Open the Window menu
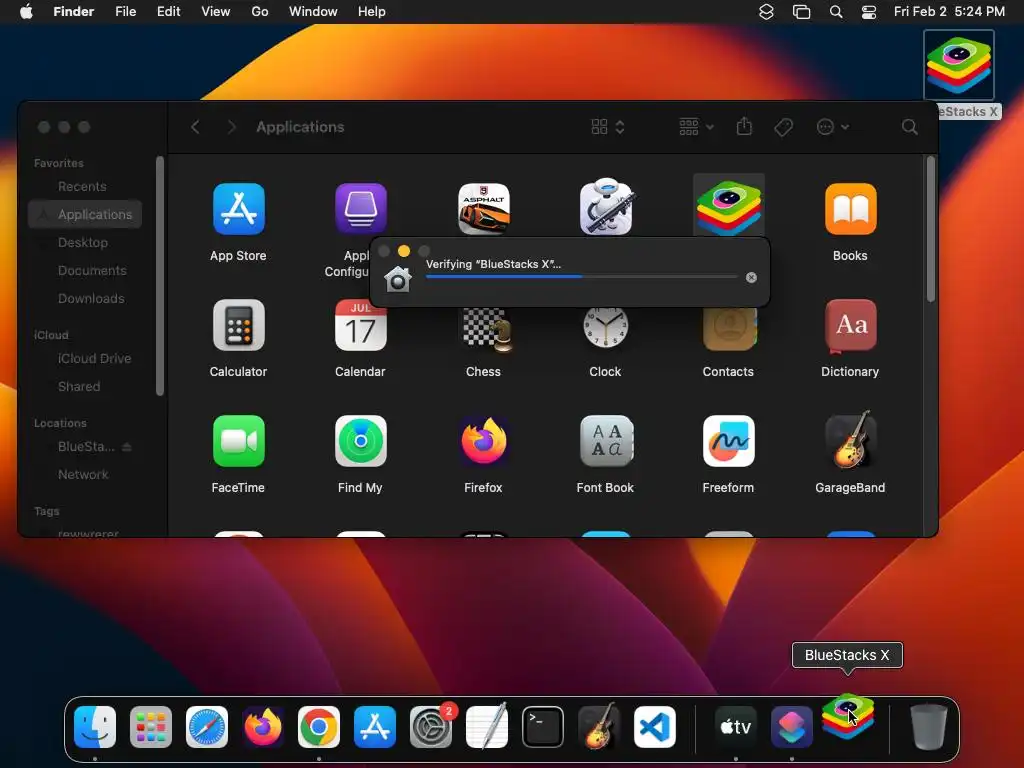The image size is (1024, 768). pyautogui.click(x=313, y=12)
